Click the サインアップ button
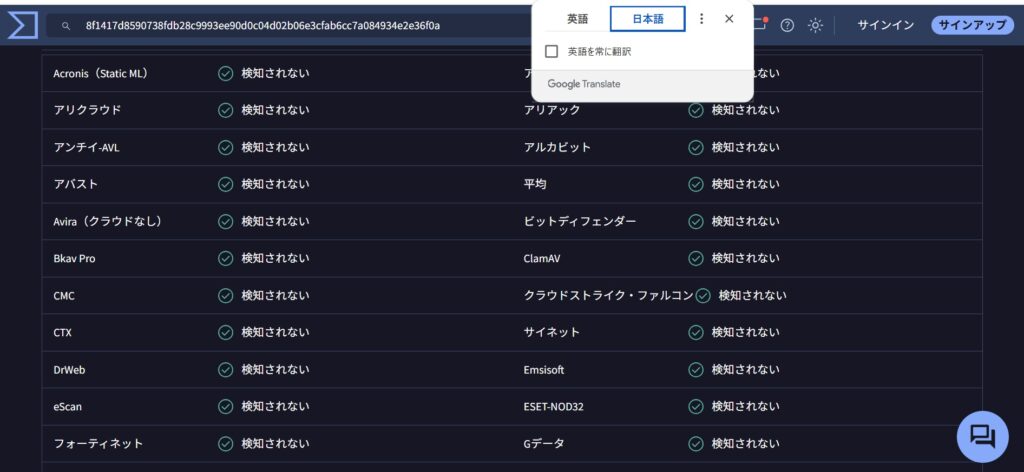The image size is (1024, 472). pyautogui.click(x=972, y=25)
